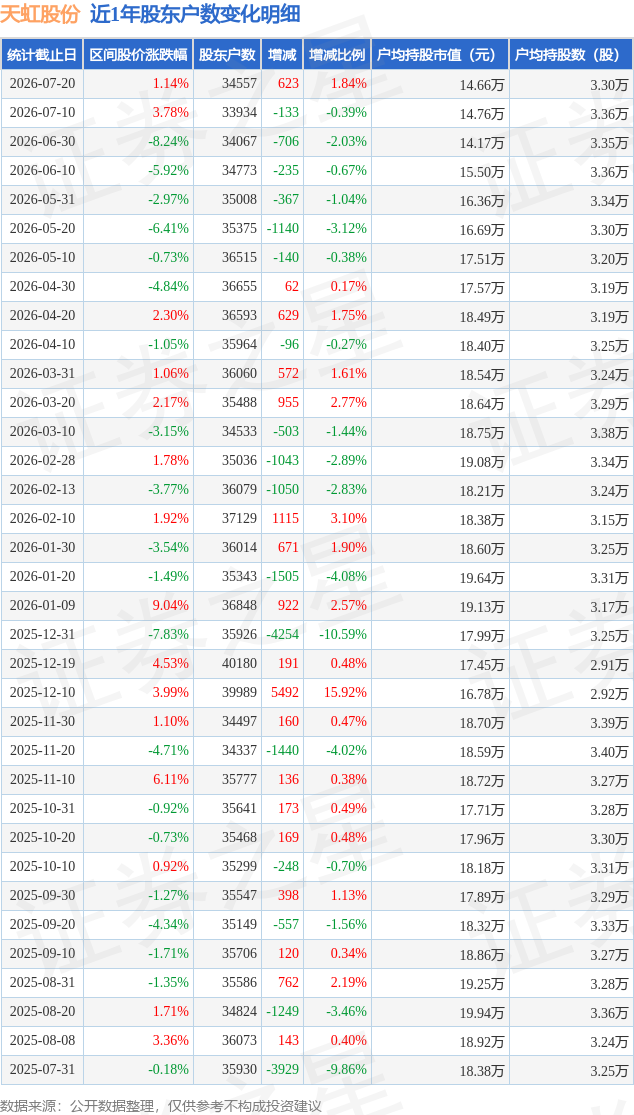Click the 天虹股份 stock name title
This screenshot has width=634, height=1115.
click(x=41, y=14)
